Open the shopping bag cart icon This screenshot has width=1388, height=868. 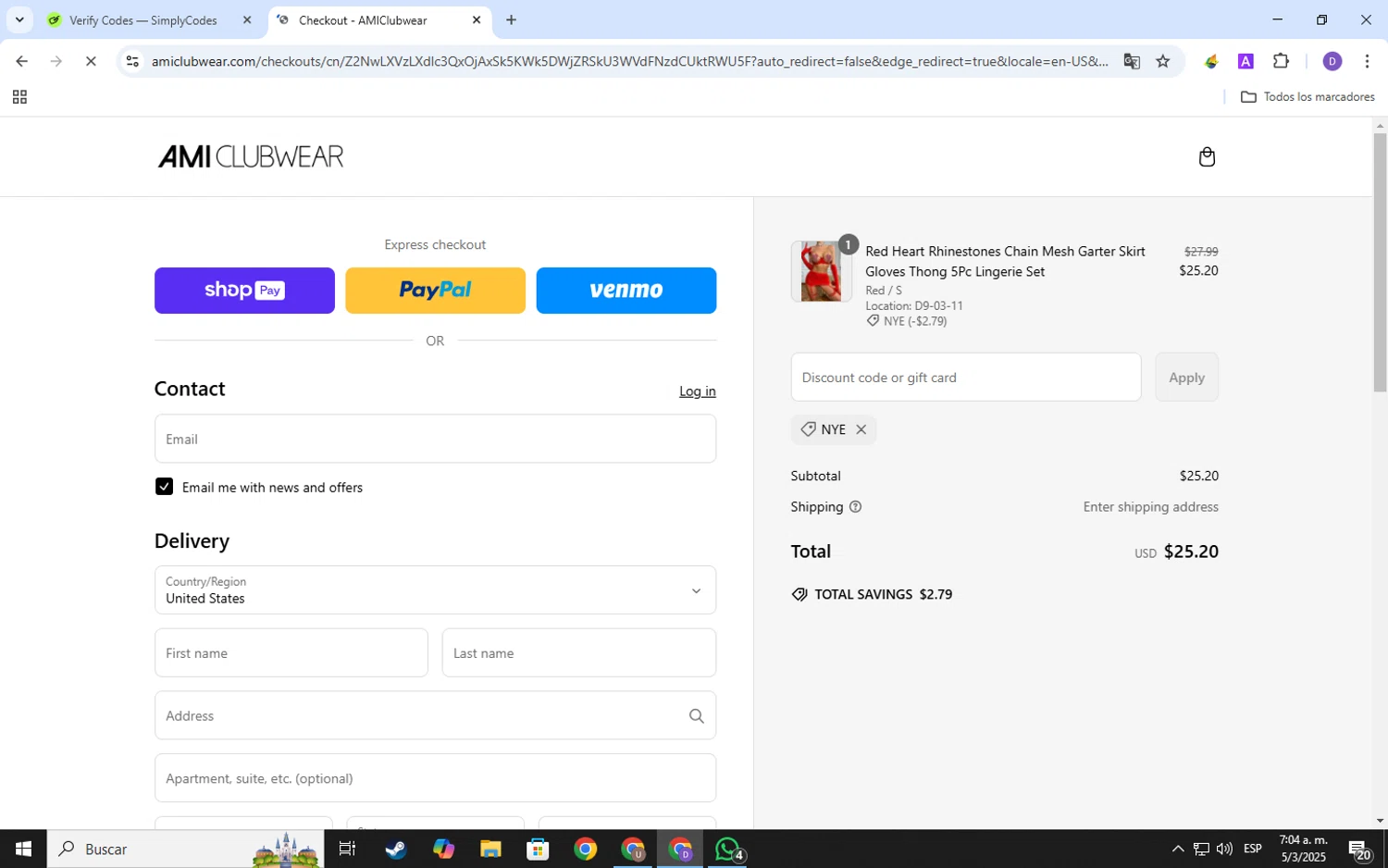(x=1207, y=156)
